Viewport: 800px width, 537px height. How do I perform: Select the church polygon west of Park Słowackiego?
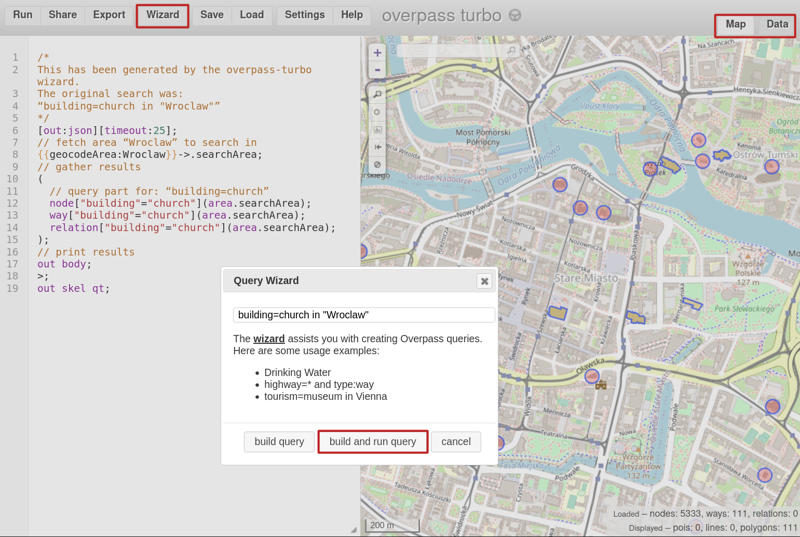[x=692, y=303]
